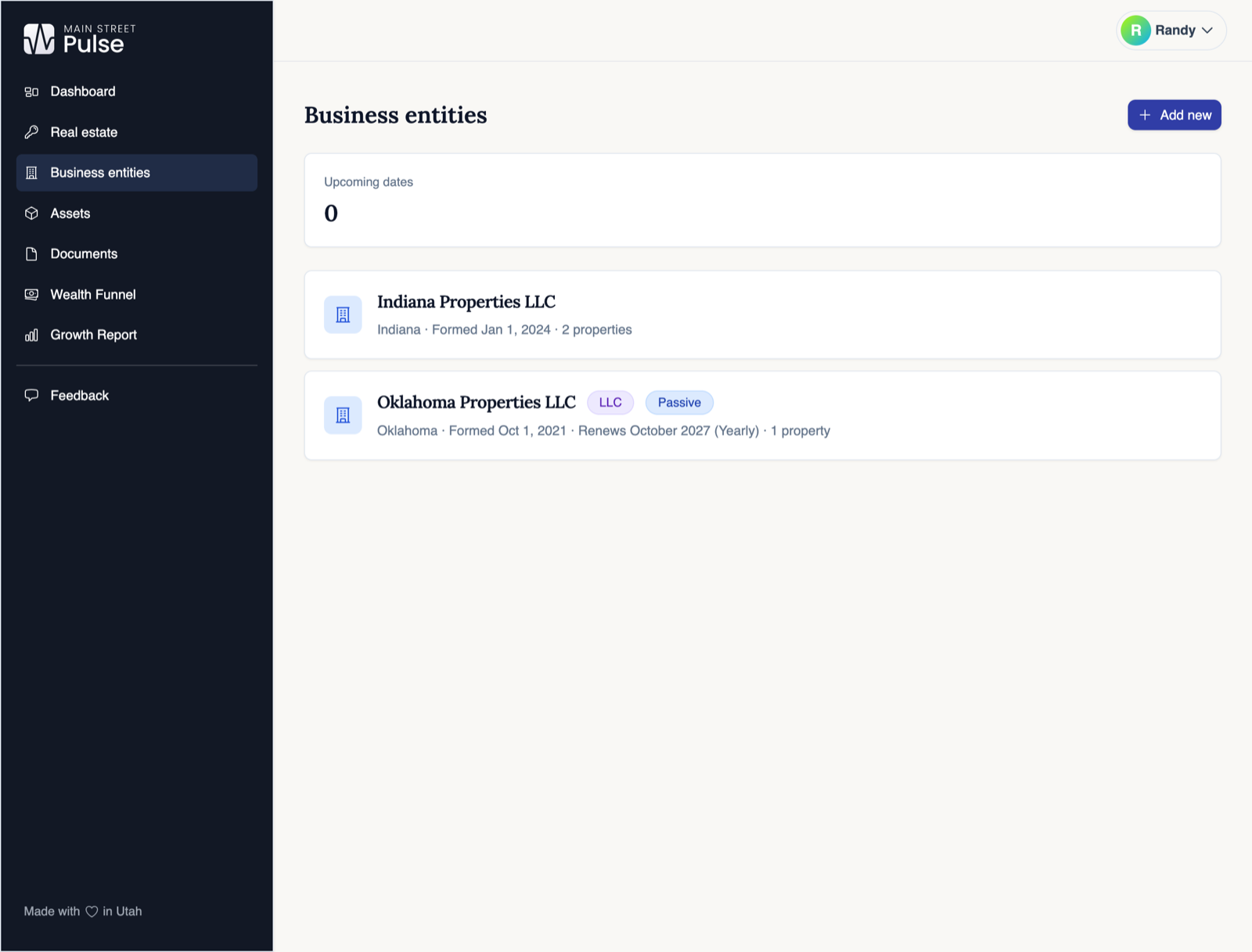Click the Feedback speech bubble icon
This screenshot has height=952, width=1252.
coord(31,396)
